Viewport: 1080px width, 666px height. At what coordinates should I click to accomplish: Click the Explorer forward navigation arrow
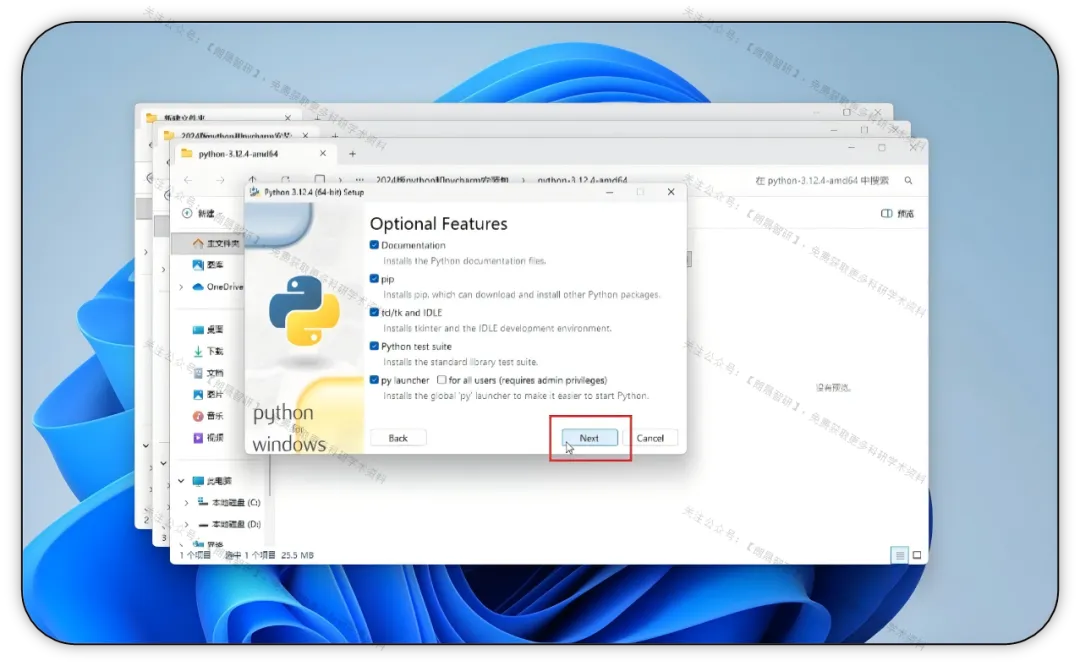tap(220, 180)
